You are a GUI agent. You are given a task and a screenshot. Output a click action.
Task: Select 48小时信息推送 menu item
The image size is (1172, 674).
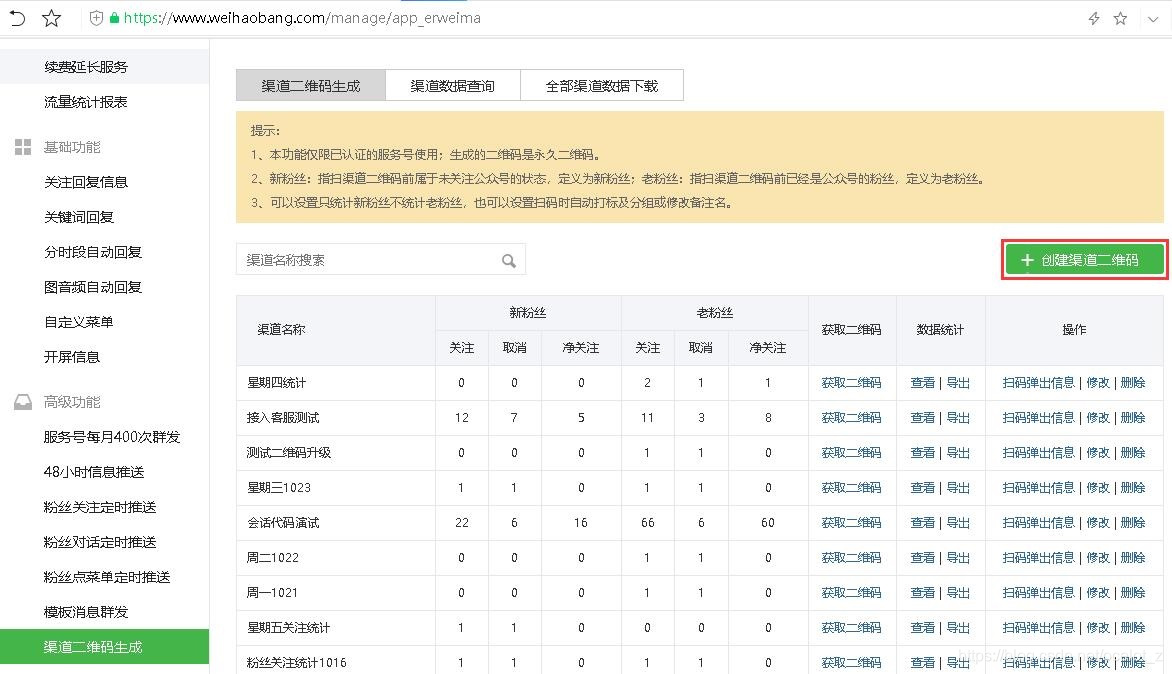point(94,472)
